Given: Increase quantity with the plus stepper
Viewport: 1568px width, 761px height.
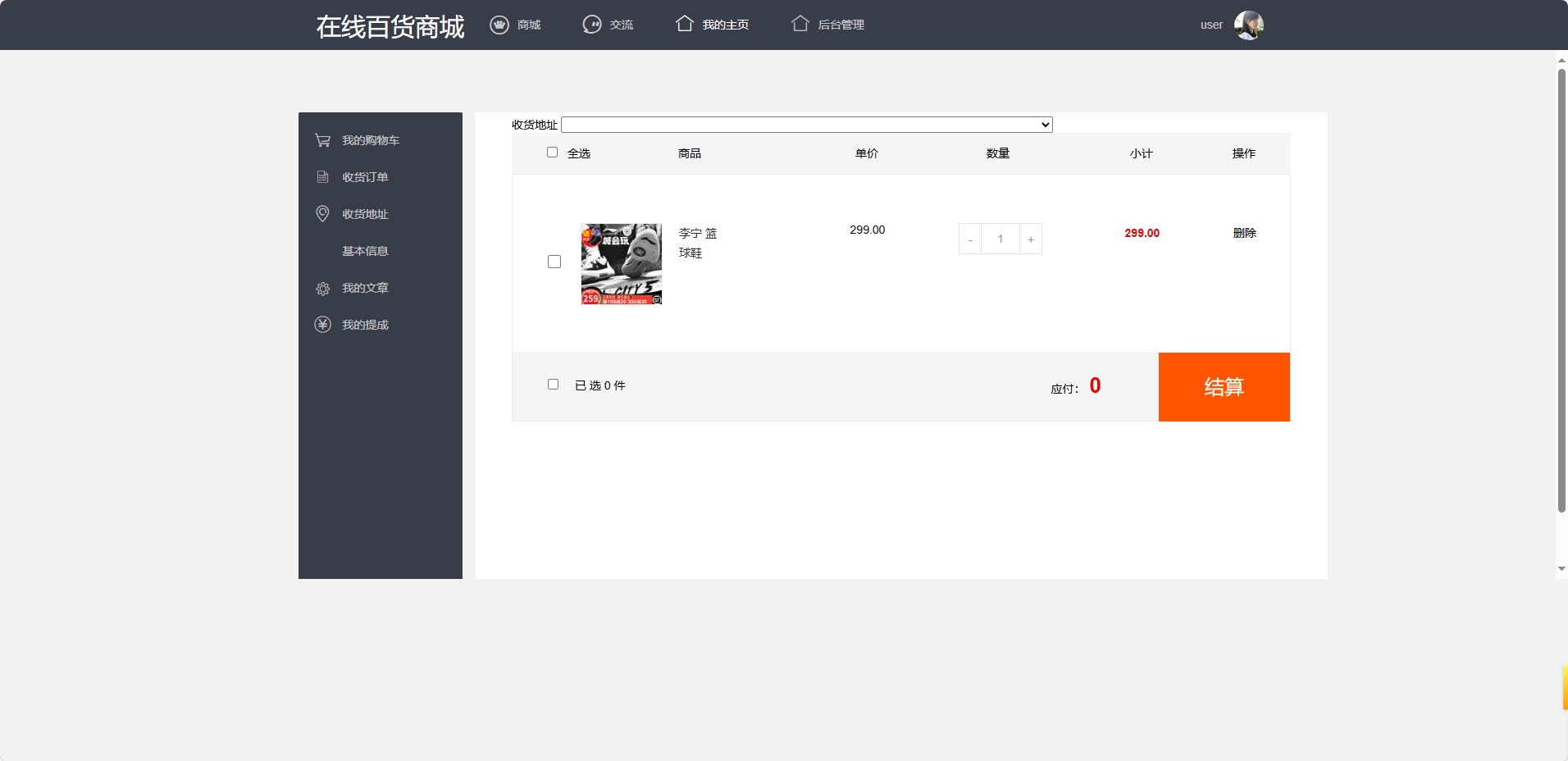Looking at the screenshot, I should [x=1029, y=239].
